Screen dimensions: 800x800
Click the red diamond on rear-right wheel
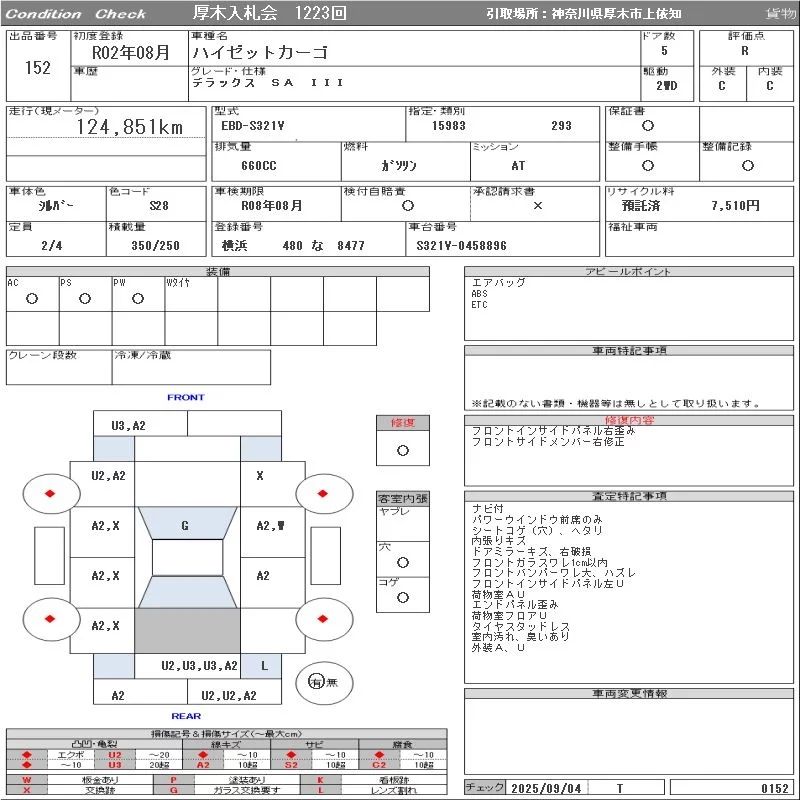pyautogui.click(x=322, y=619)
